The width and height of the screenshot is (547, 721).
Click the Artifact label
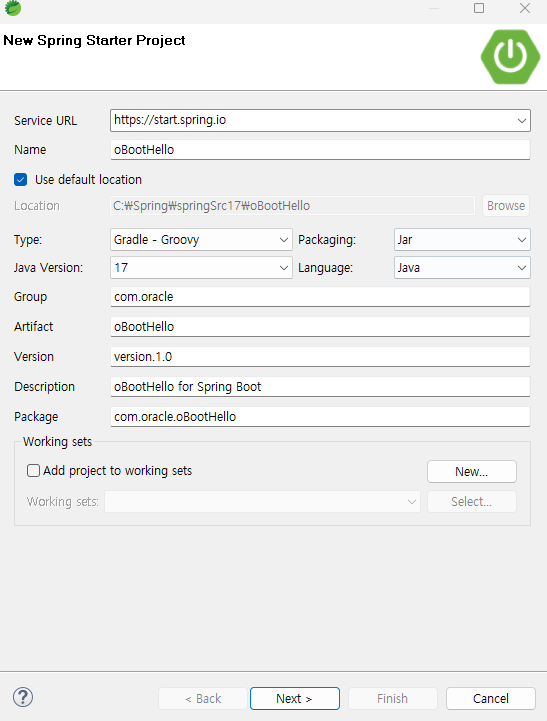[x=34, y=326]
